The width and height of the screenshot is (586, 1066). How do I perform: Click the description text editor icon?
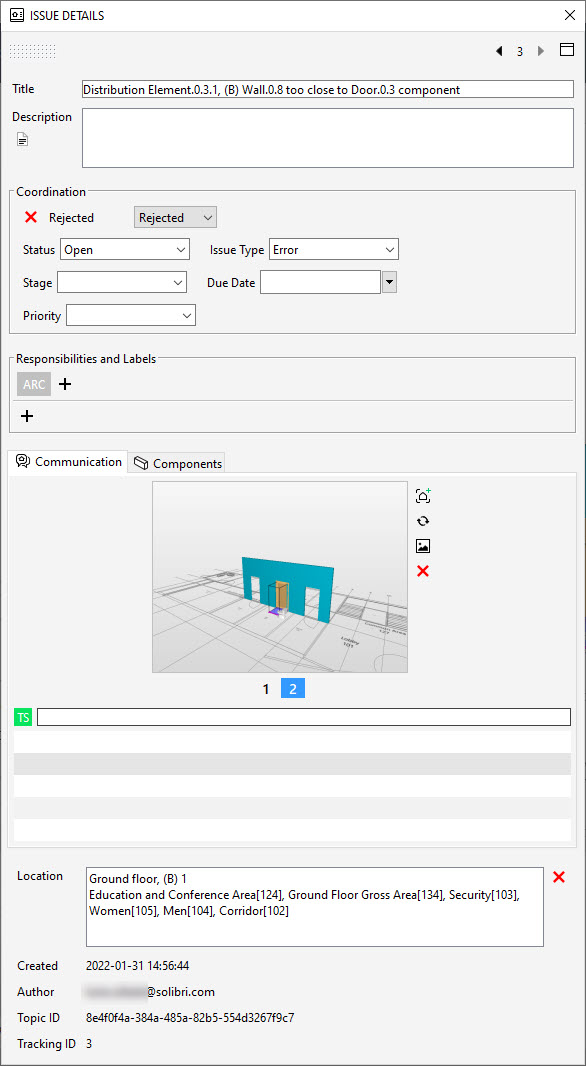click(23, 140)
